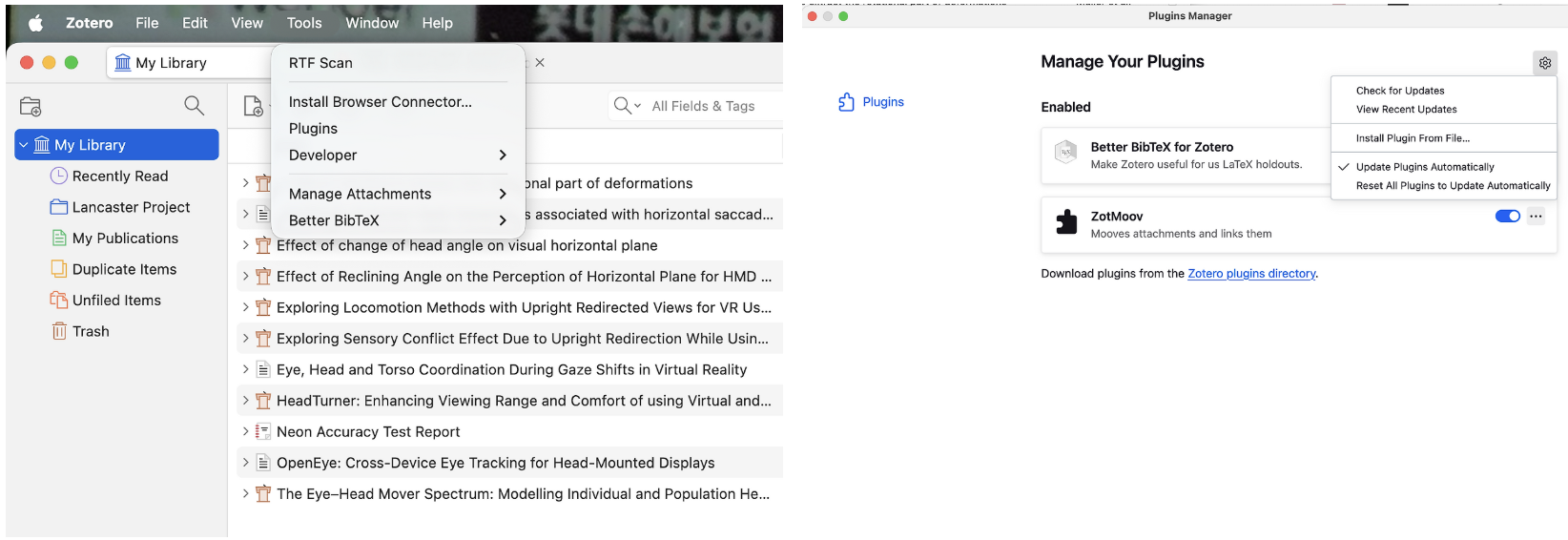Image resolution: width=1568 pixels, height=540 pixels.
Task: Open the Apple menu
Action: [x=35, y=23]
